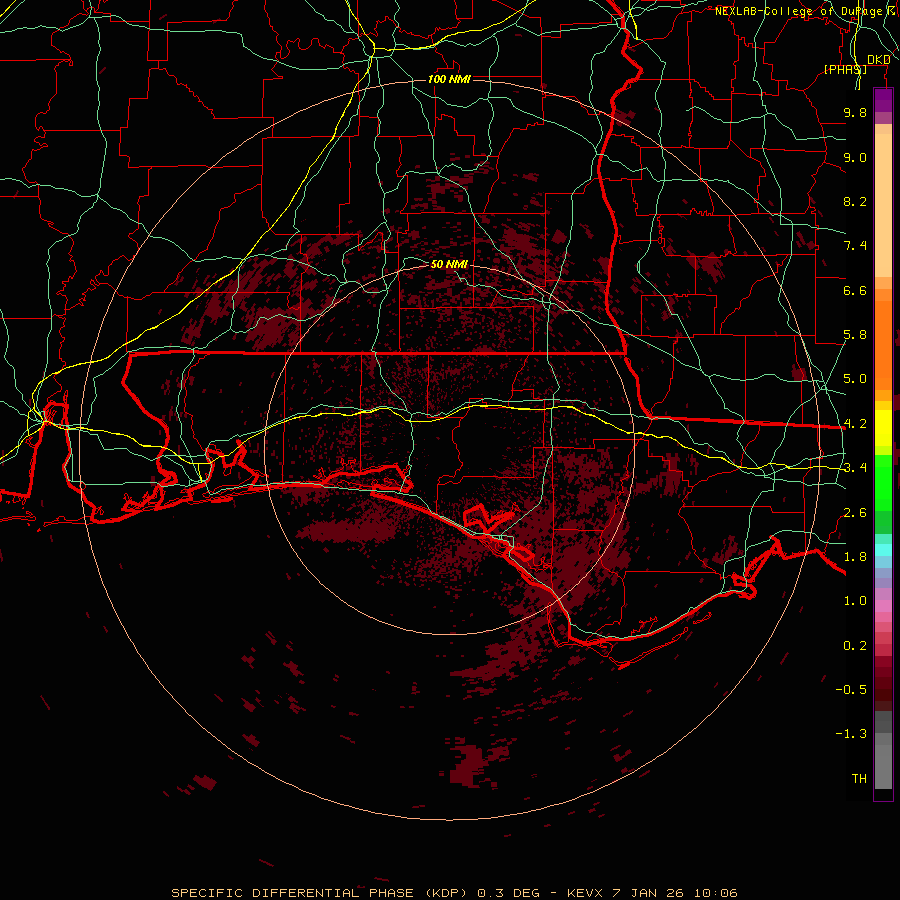Click the 0.3 DEG elevation angle in caption
Viewport: 900px width, 900px height.
(x=509, y=893)
